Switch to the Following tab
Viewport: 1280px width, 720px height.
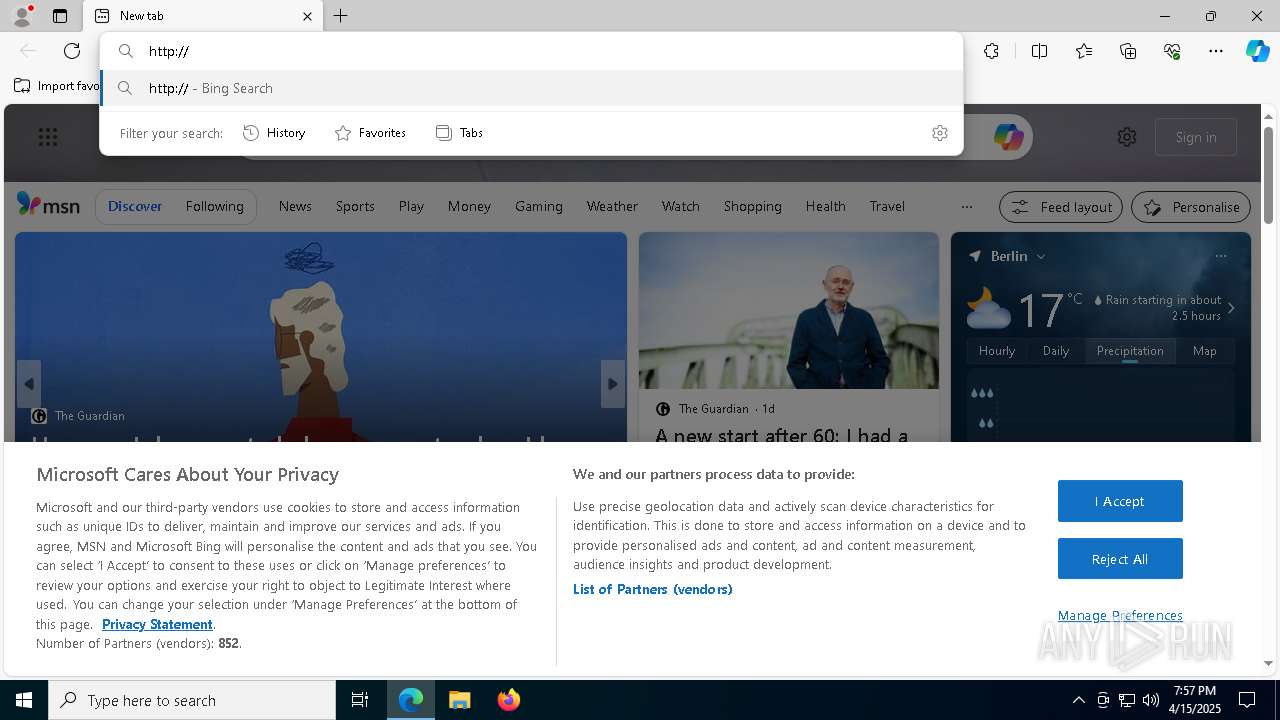tap(214, 206)
